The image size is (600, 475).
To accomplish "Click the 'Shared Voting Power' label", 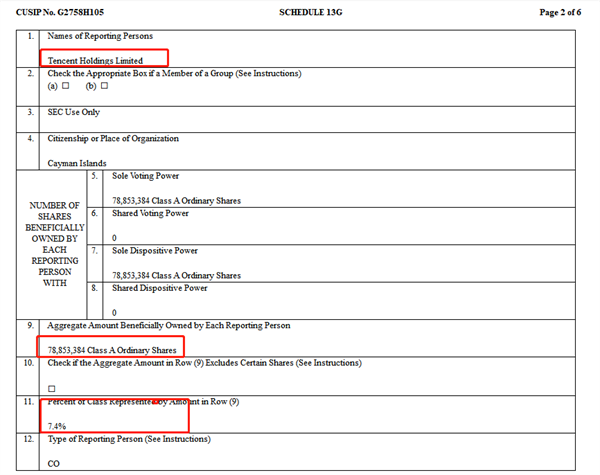I will [x=150, y=213].
